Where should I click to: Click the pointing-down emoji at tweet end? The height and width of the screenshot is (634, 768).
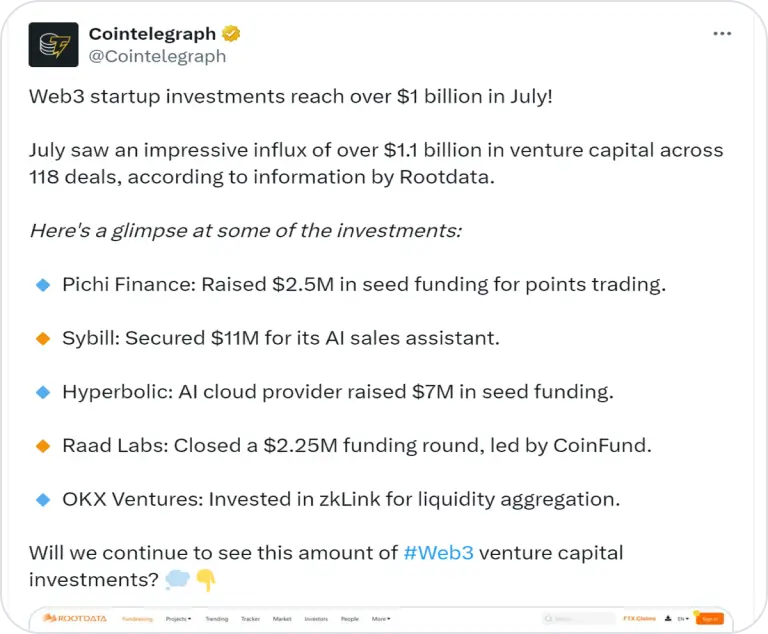point(205,579)
